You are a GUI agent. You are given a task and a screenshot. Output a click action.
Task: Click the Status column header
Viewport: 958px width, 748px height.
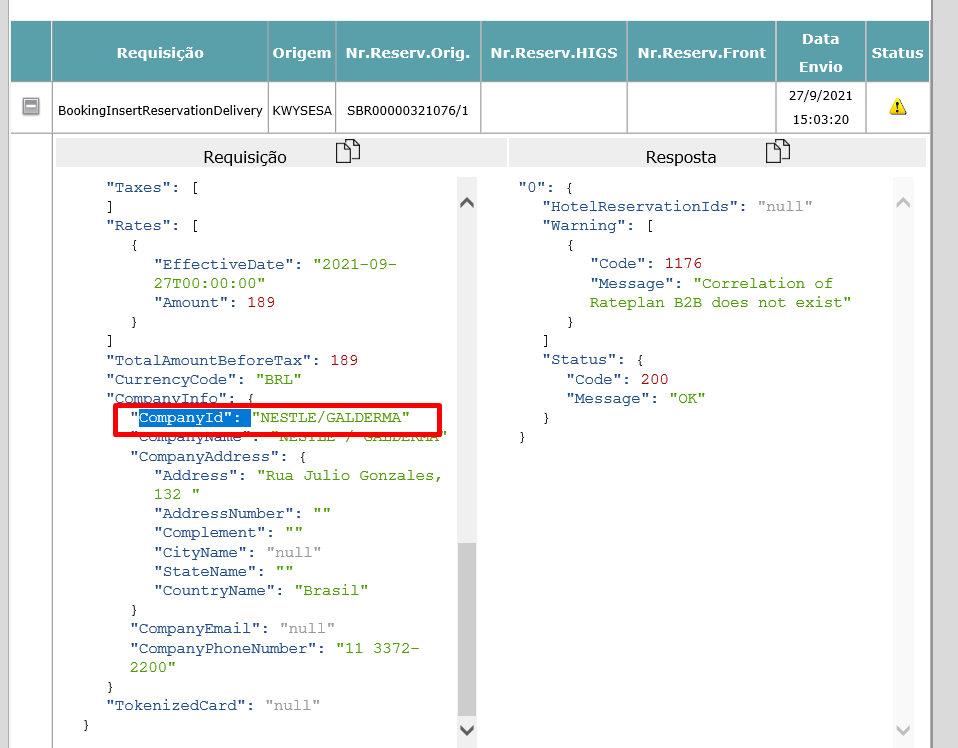(897, 53)
